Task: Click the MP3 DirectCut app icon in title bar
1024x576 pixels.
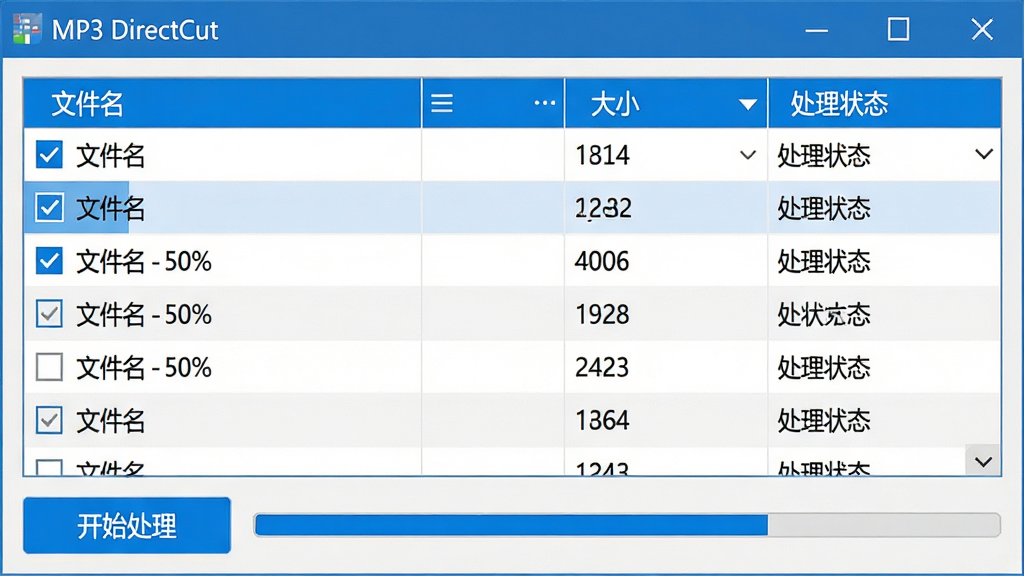Action: coord(27,29)
